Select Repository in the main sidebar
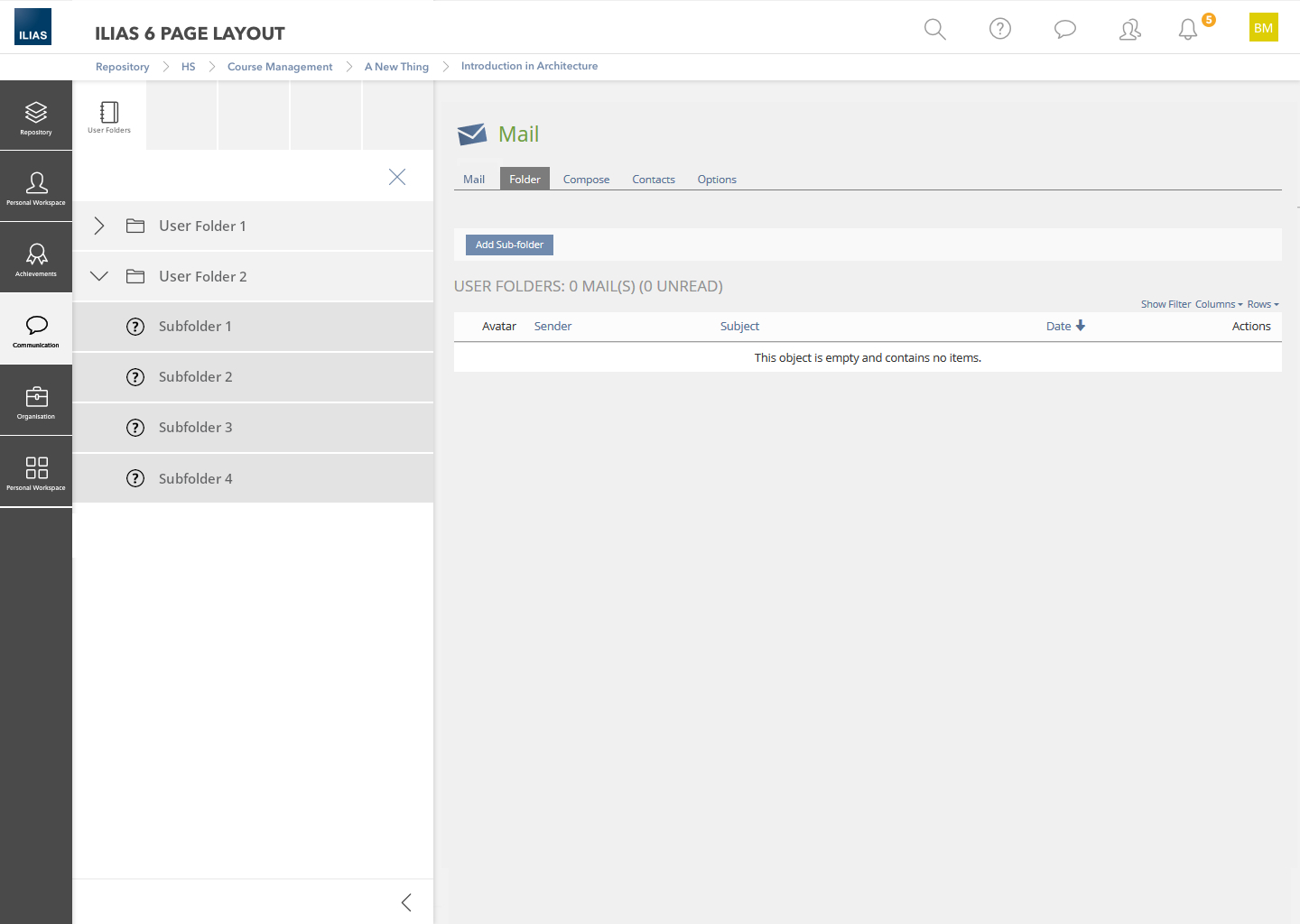This screenshot has width=1300, height=924. coord(36,116)
